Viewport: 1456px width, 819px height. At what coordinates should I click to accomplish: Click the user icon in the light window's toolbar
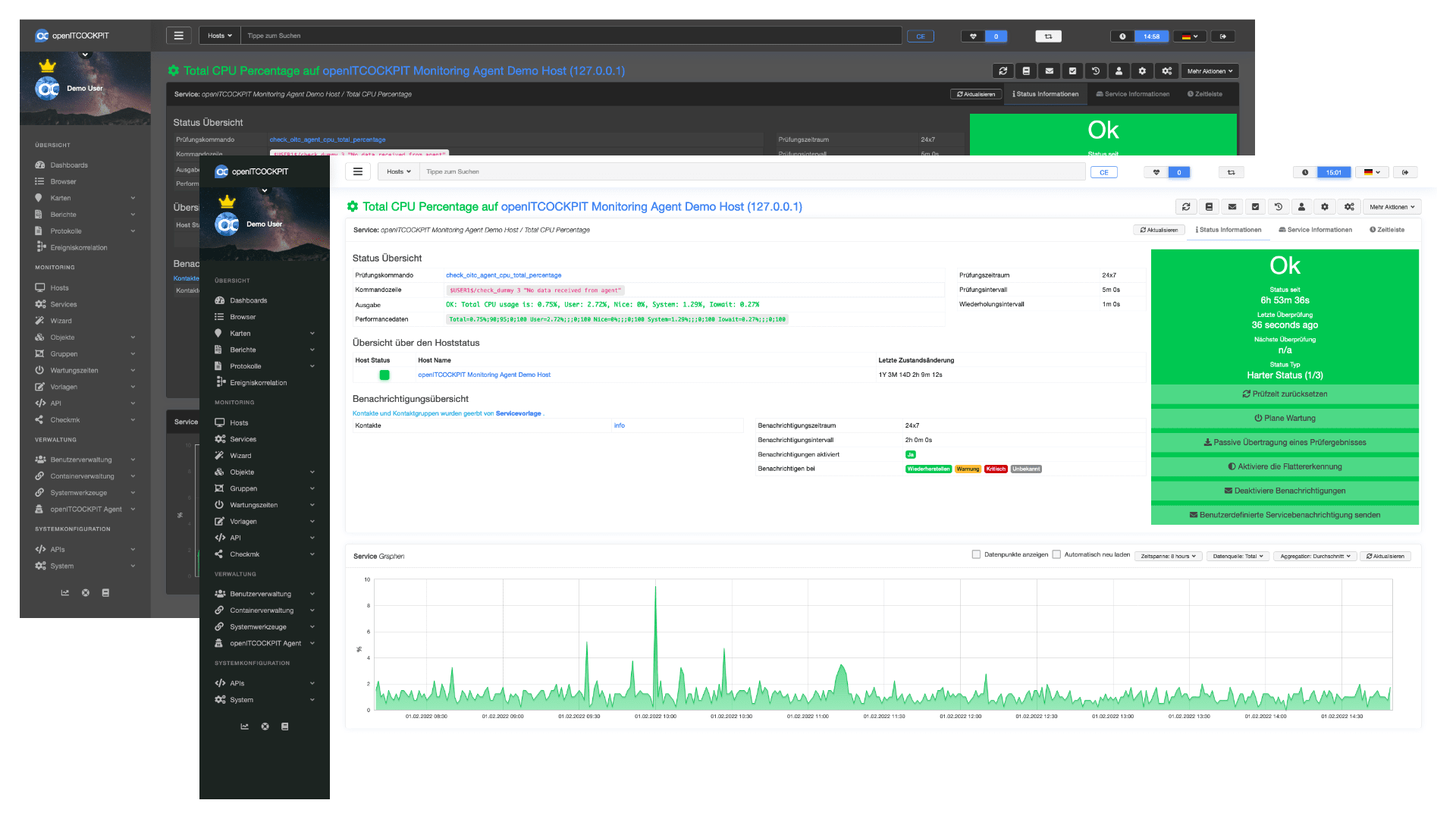[1302, 206]
